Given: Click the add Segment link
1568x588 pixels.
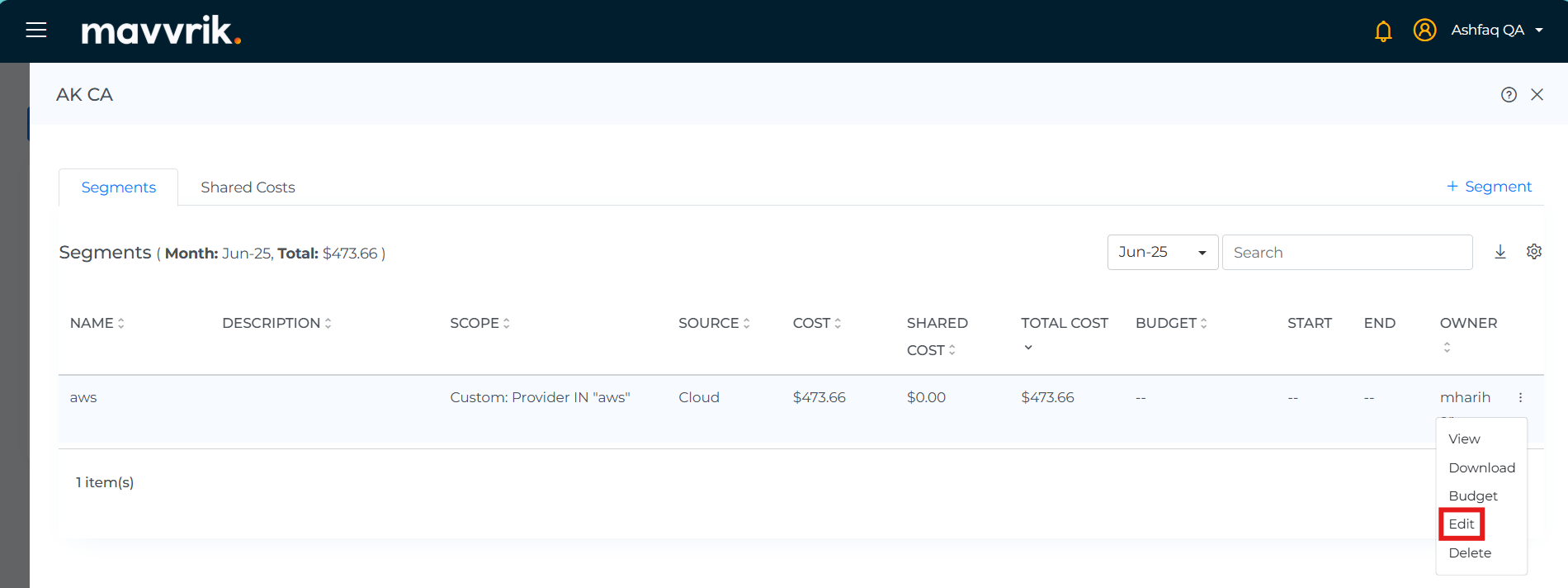Looking at the screenshot, I should [1489, 187].
